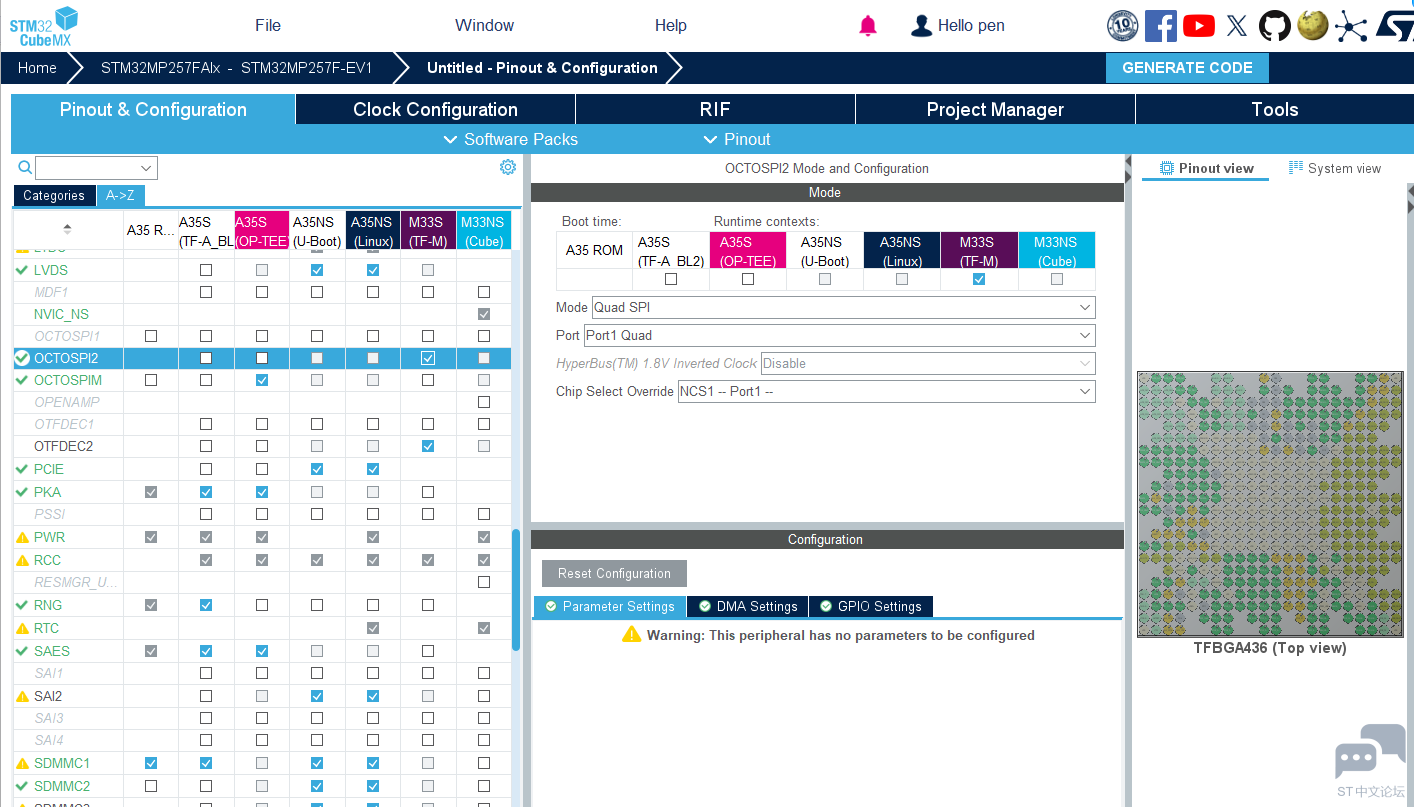Click the green checkmark beside LVDS

click(22, 270)
